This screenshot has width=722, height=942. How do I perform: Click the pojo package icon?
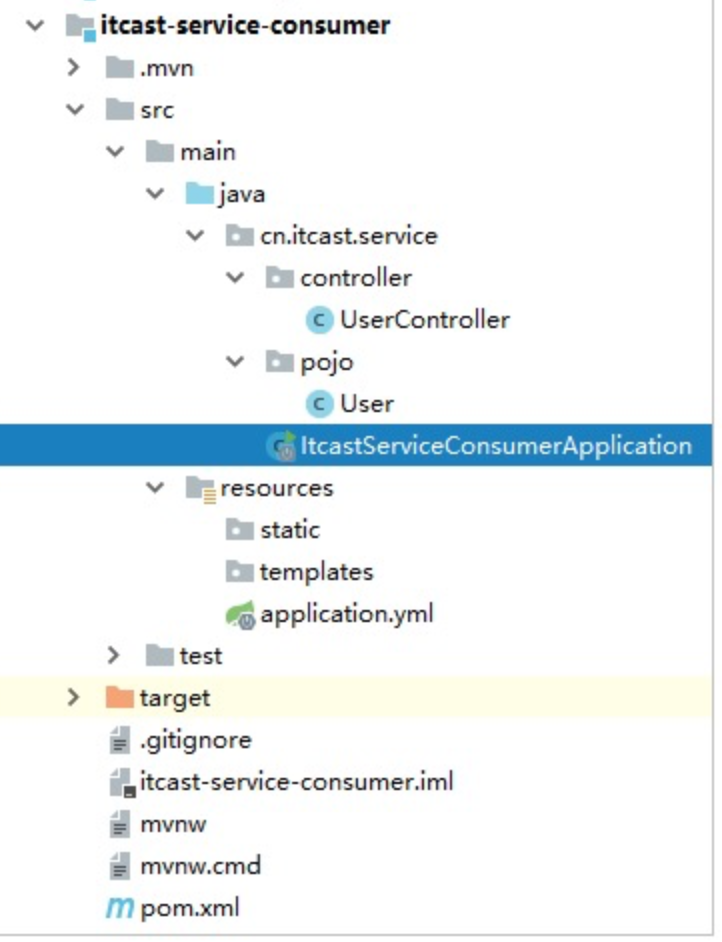point(280,362)
